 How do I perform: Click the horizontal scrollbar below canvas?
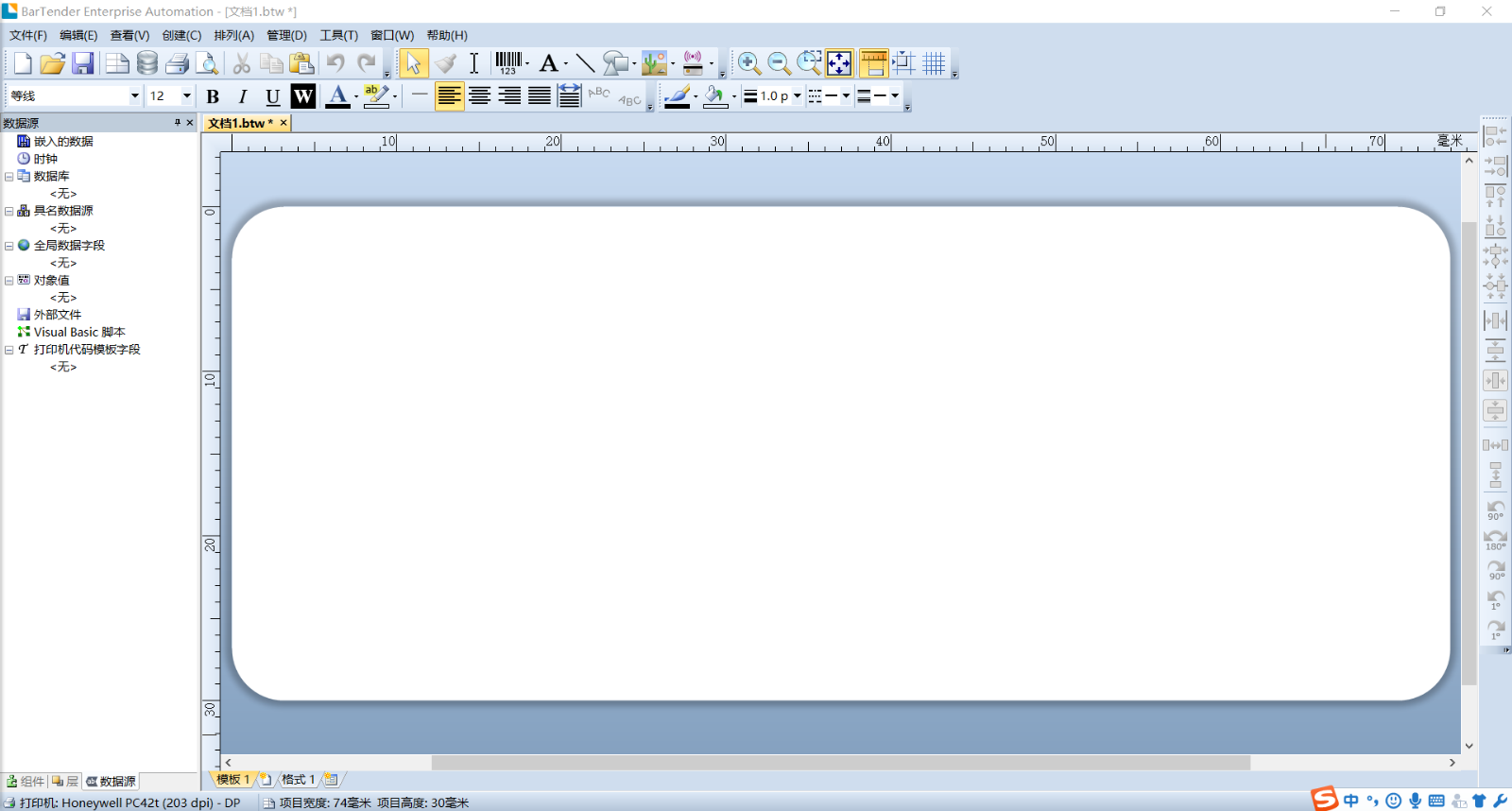(840, 763)
